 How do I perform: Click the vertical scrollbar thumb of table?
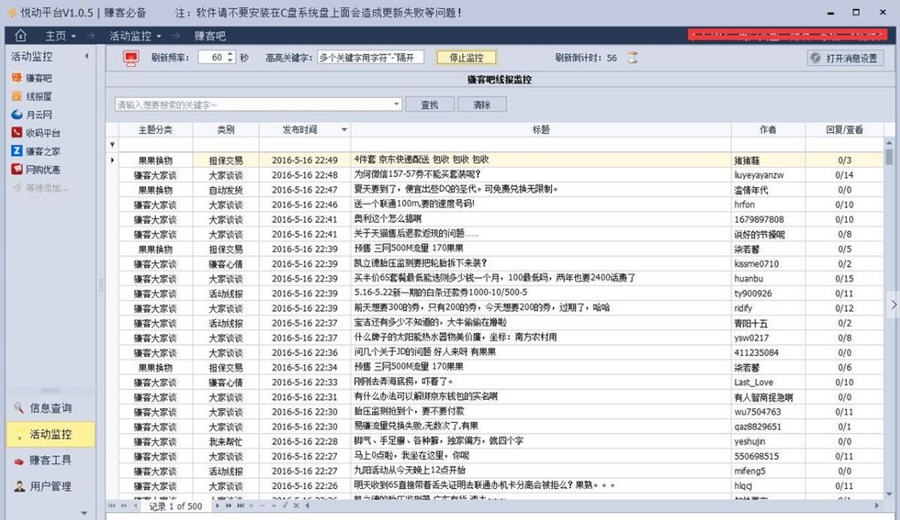(889, 157)
